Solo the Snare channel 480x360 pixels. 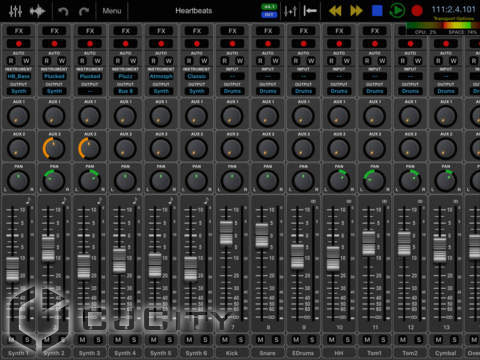[x=276, y=340]
